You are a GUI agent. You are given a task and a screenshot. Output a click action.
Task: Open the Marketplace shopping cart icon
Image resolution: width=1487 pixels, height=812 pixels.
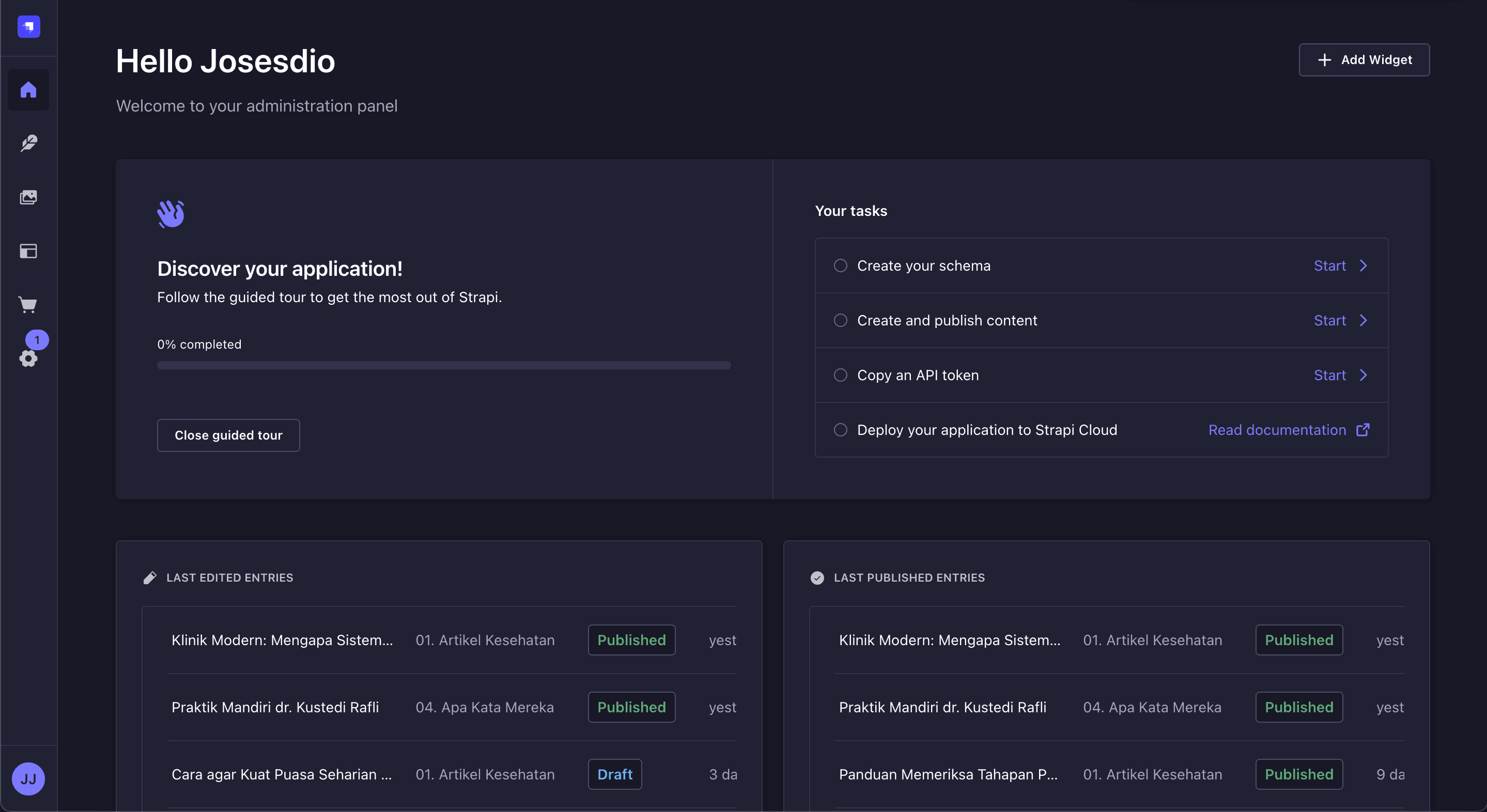coord(28,305)
